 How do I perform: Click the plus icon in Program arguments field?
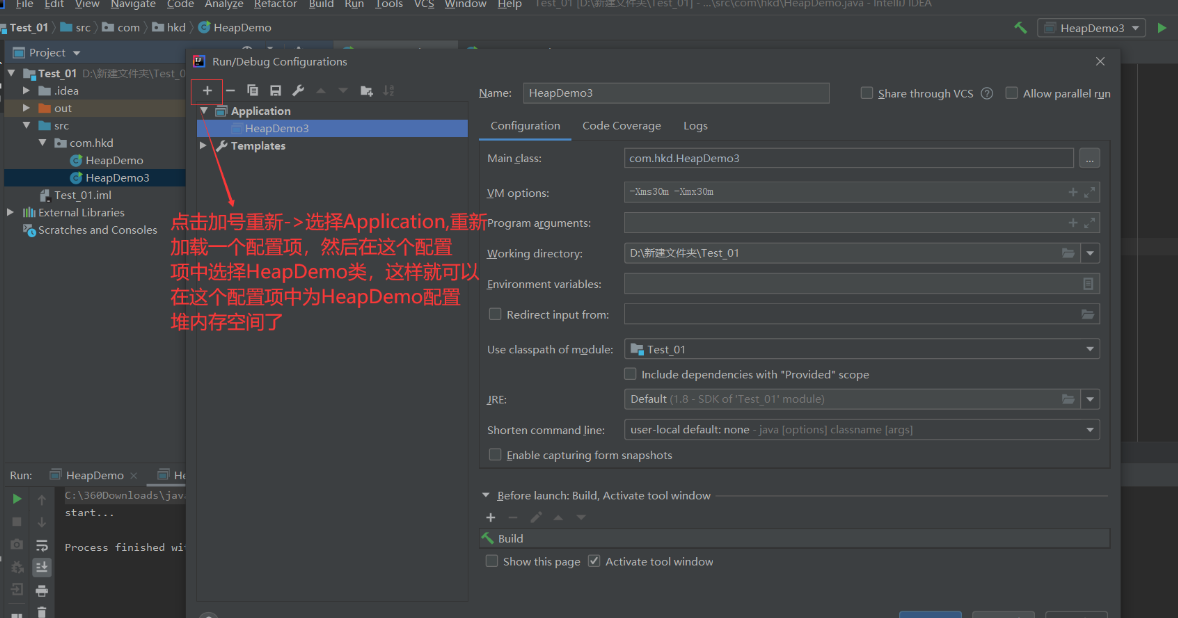click(1073, 223)
